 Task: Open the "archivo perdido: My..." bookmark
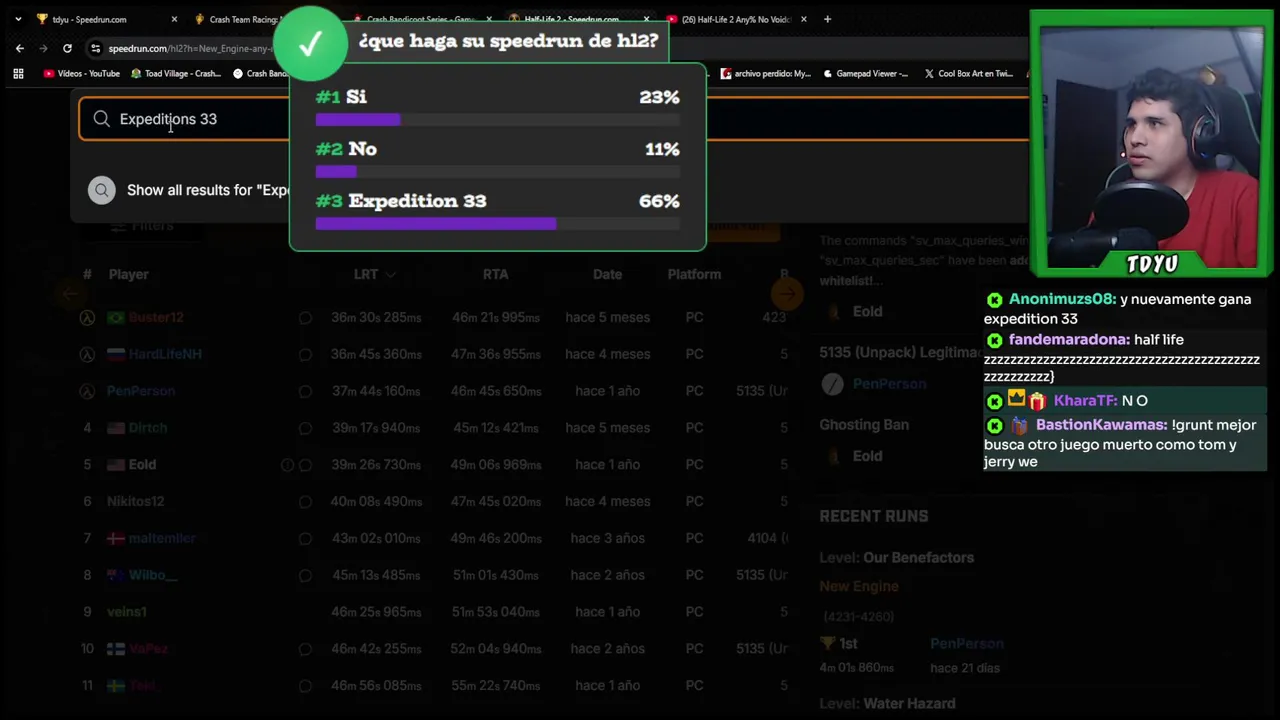(x=766, y=73)
